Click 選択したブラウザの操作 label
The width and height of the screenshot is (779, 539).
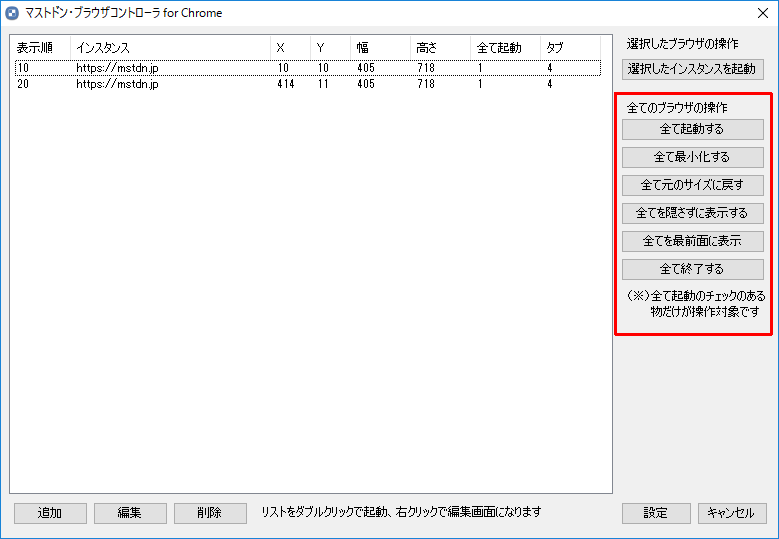click(683, 44)
